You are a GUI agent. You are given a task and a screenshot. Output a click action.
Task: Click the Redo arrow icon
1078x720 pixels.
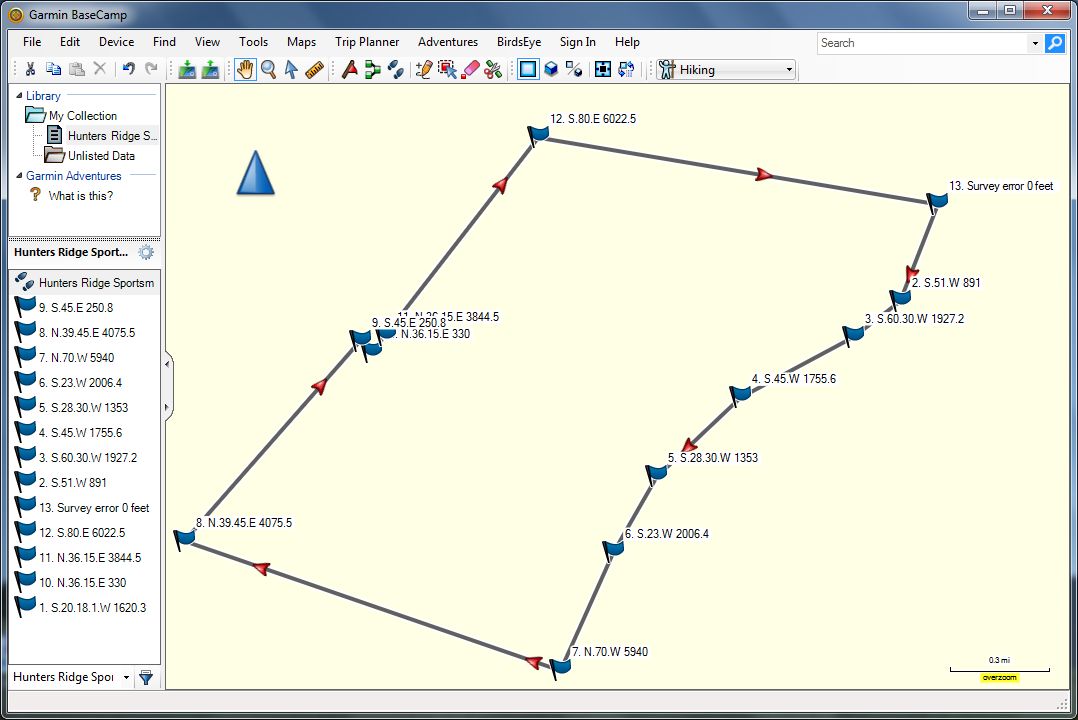point(151,69)
